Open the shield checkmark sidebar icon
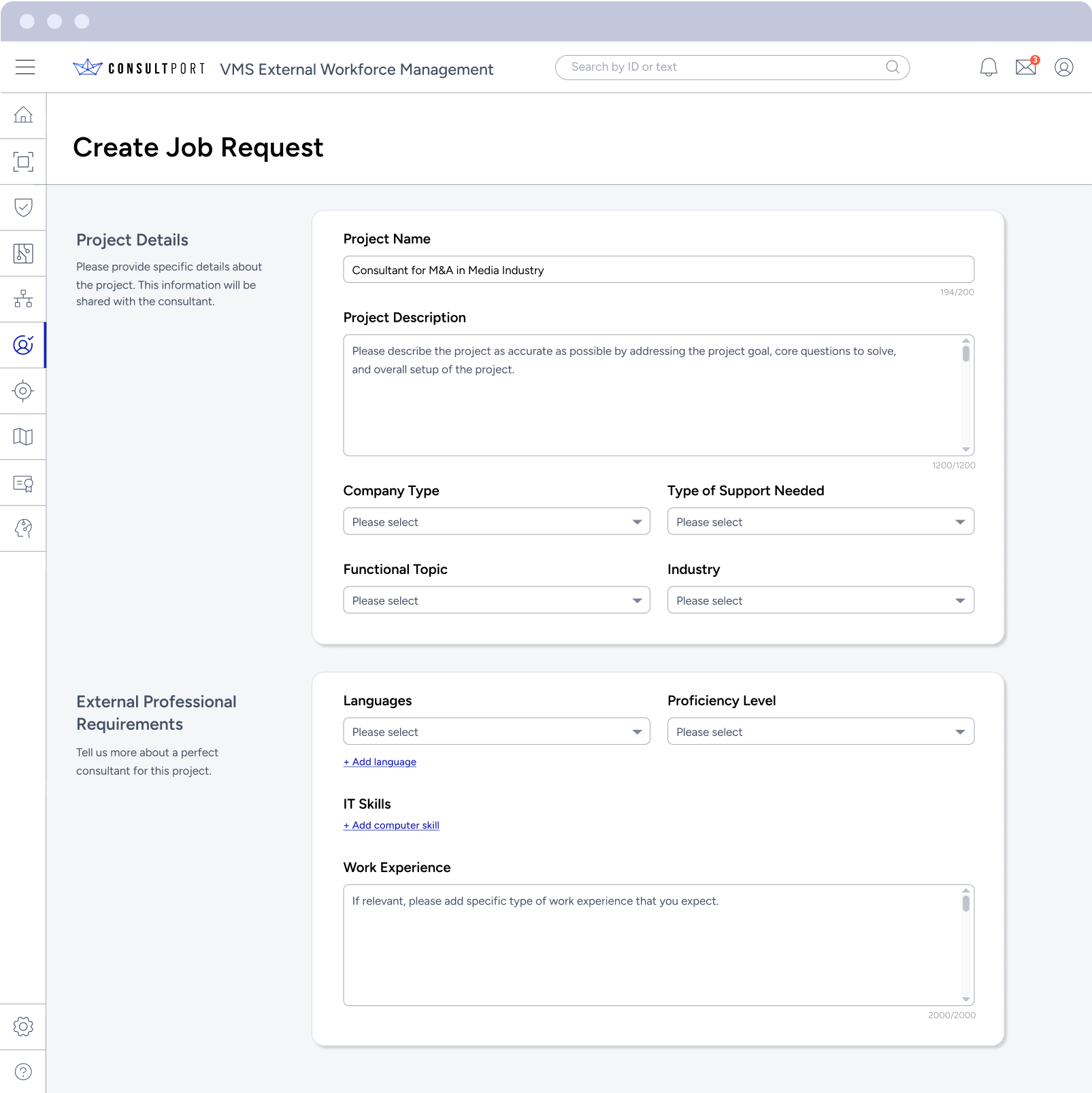 click(23, 207)
